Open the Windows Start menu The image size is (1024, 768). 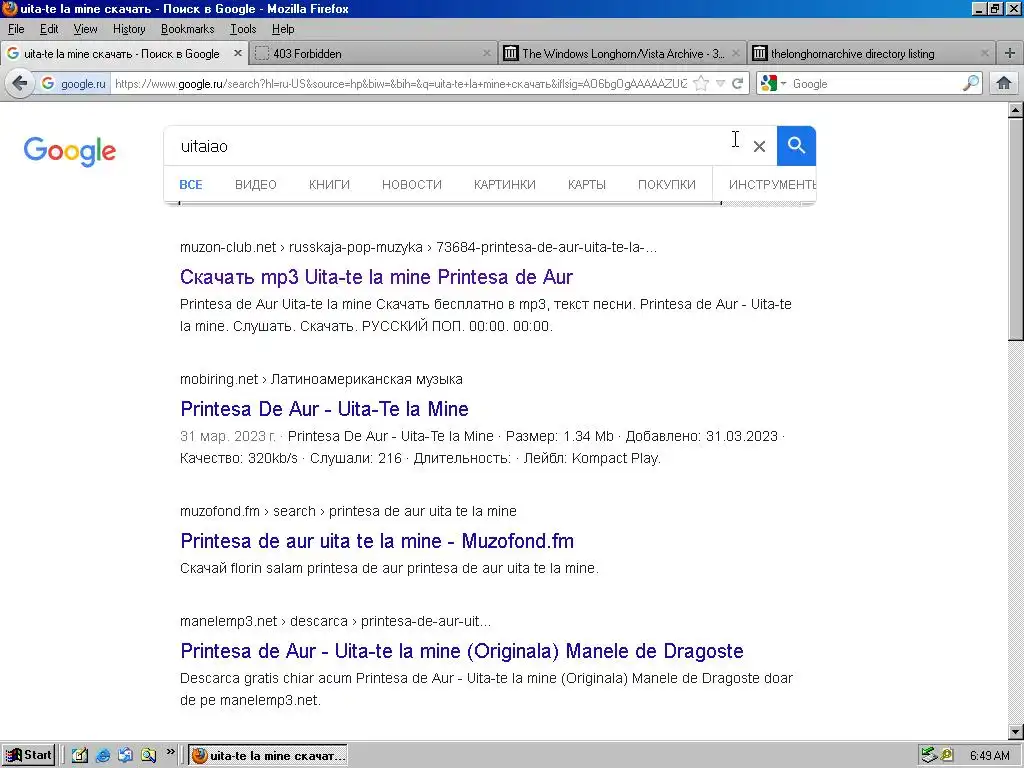28,755
